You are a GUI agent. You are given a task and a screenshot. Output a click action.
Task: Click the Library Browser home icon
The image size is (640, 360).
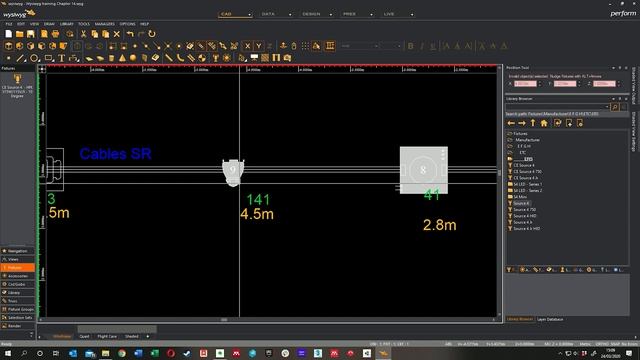click(544, 123)
